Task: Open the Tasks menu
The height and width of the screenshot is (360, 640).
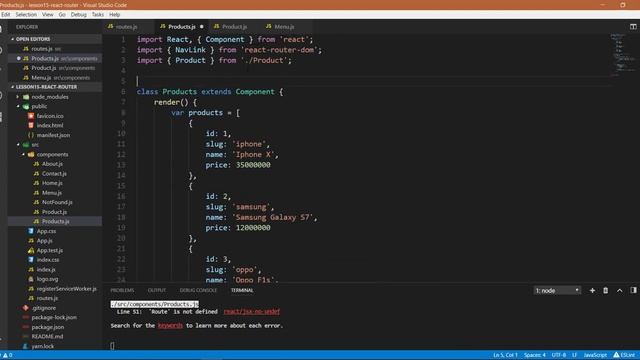Action: (98, 14)
